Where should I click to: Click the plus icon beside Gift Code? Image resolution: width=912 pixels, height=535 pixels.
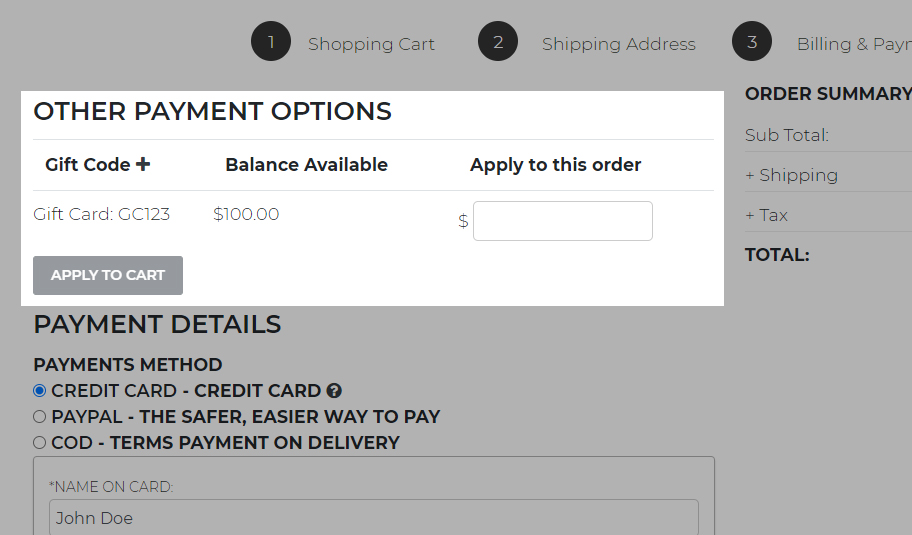coord(143,164)
